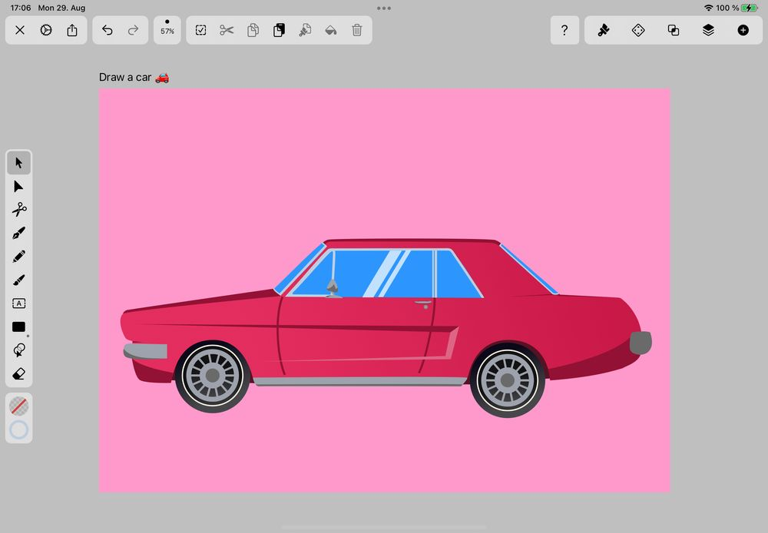Toggle multi-select mode (dashed checkbox icon)
The height and width of the screenshot is (533, 768).
[x=201, y=30]
